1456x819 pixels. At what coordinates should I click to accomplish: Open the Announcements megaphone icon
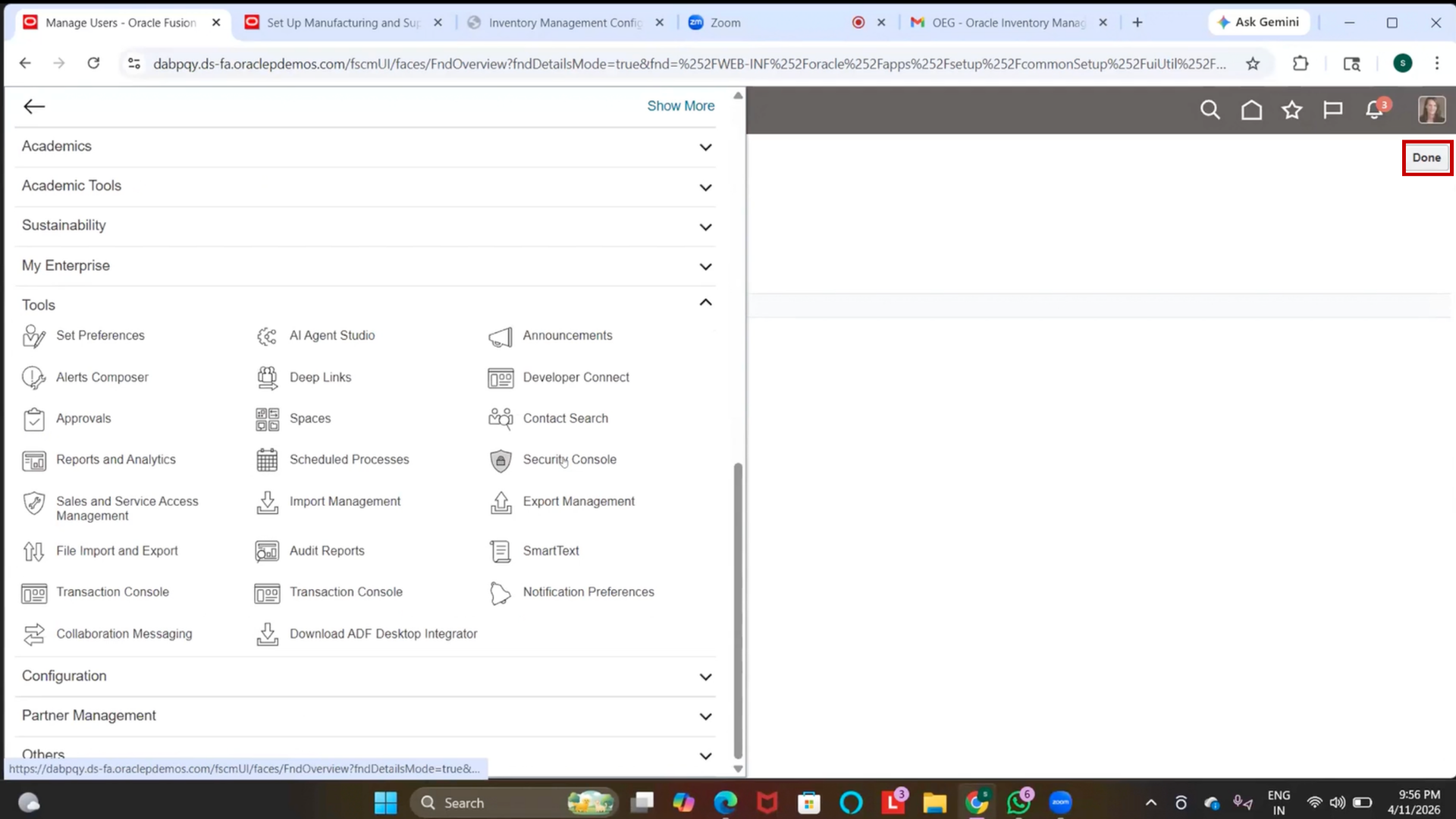500,337
